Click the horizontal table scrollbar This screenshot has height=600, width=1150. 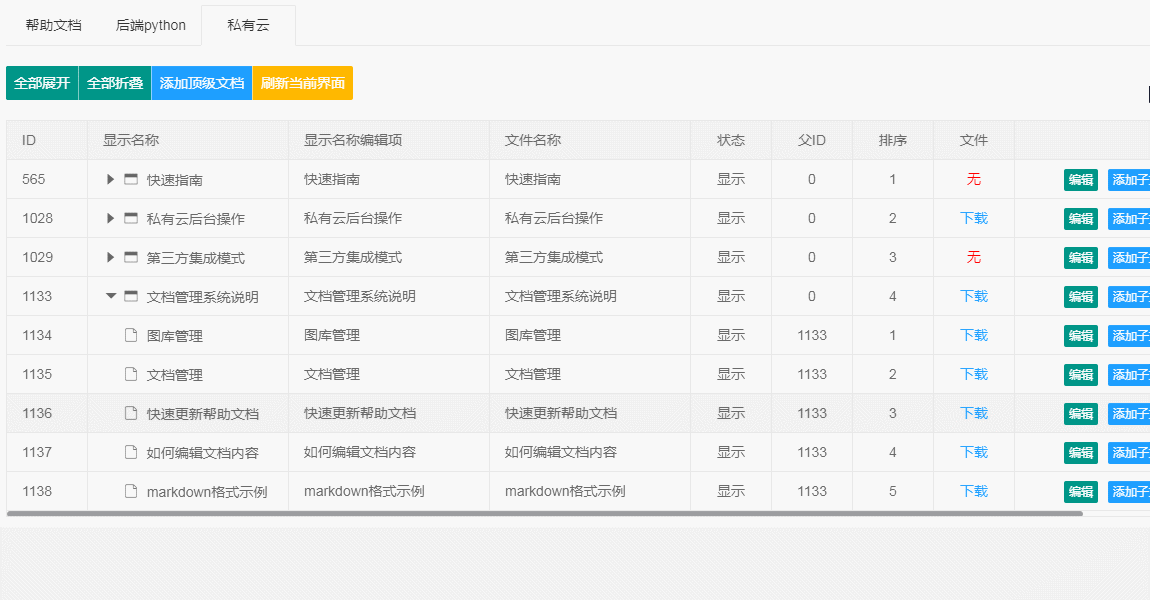click(x=544, y=513)
